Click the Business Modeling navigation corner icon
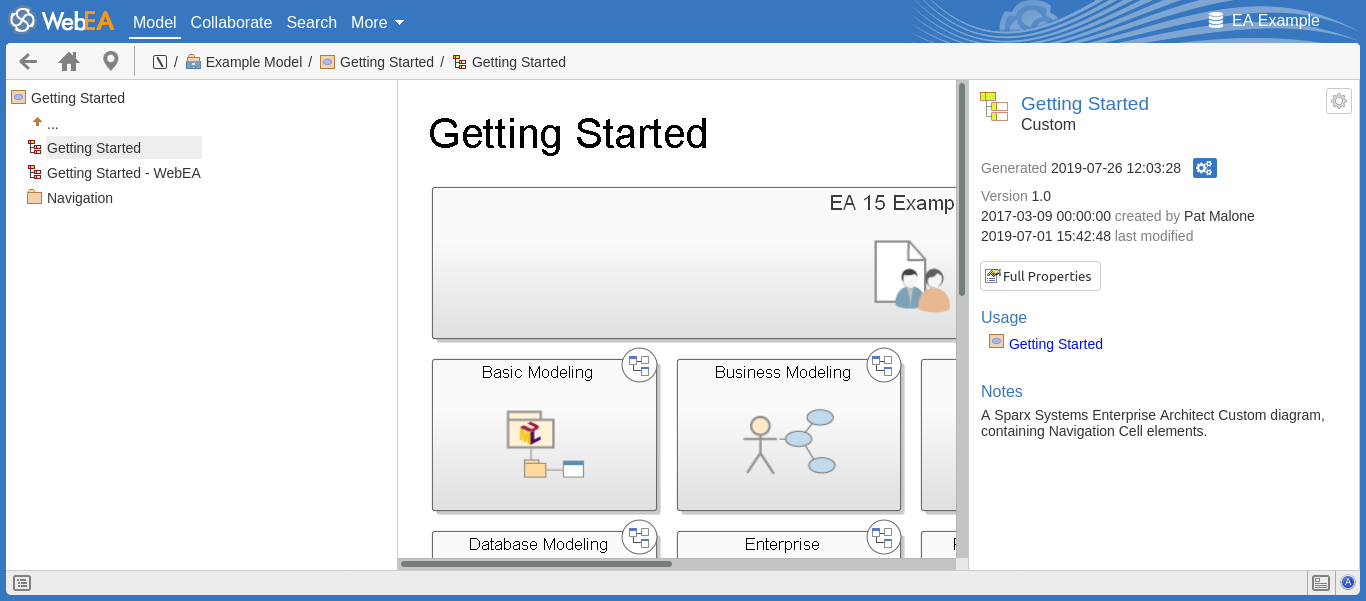Image resolution: width=1366 pixels, height=601 pixels. pyautogui.click(x=882, y=365)
